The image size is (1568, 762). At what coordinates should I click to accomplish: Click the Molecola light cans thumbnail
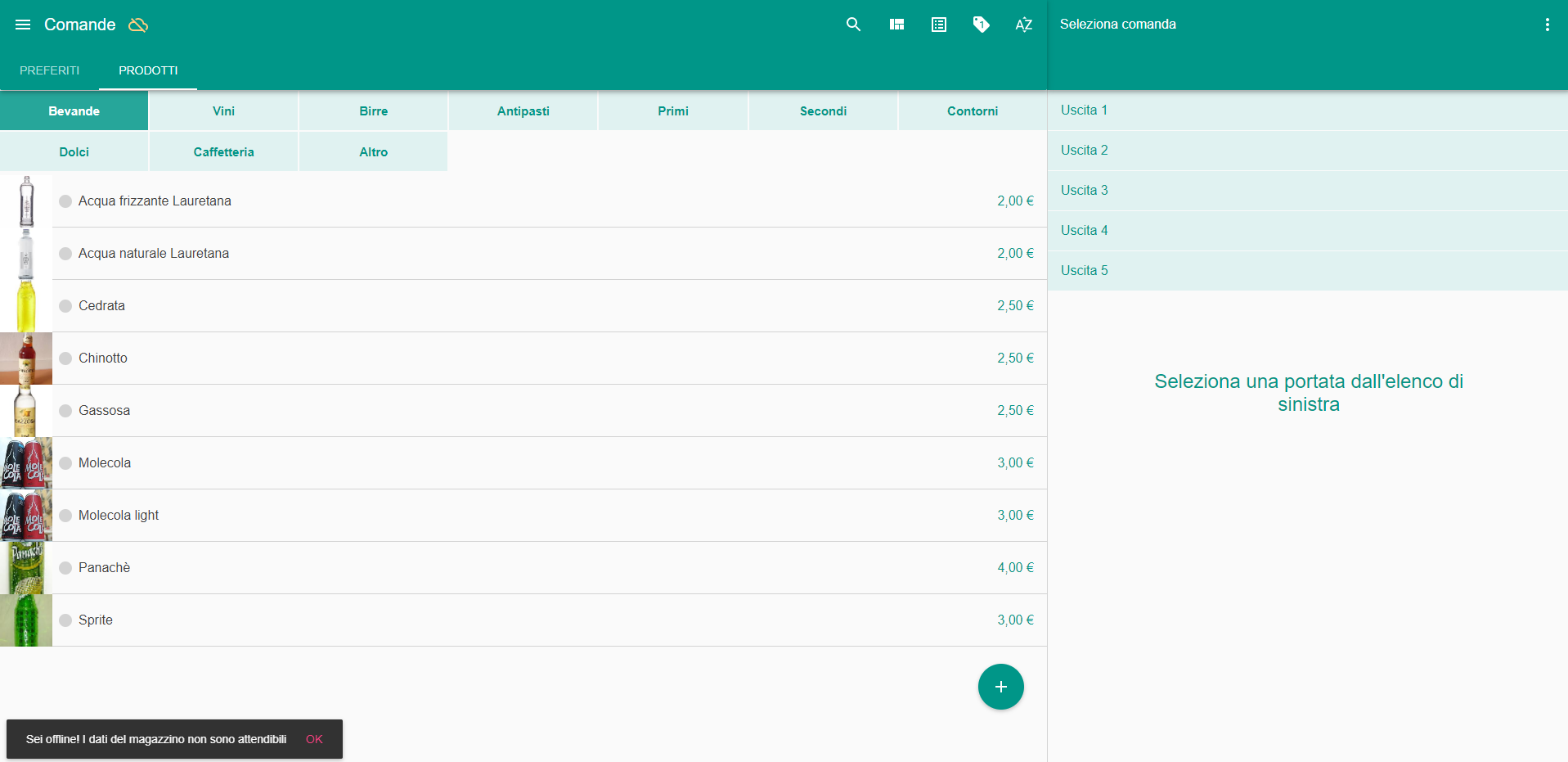(26, 516)
